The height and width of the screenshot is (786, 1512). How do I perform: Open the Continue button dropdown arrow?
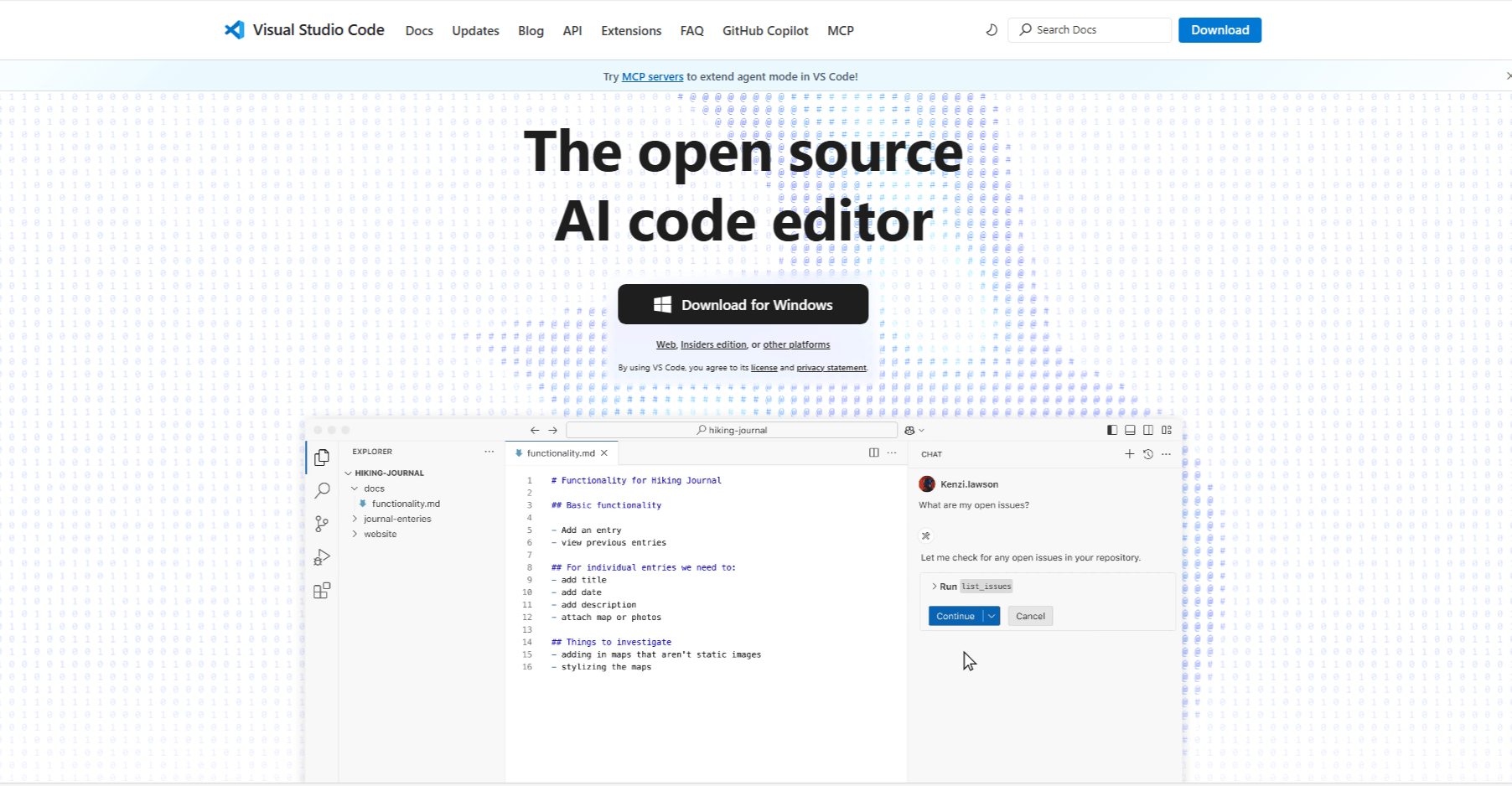tap(992, 616)
